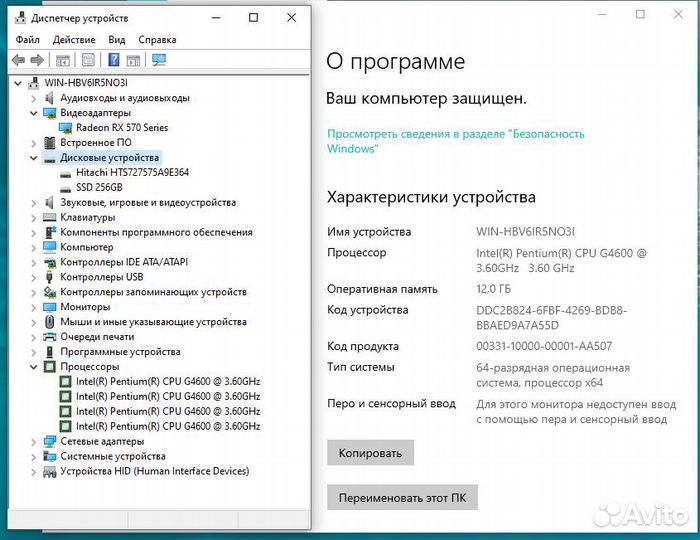This screenshot has height=540, width=700.
Task: Collapse the Процессоры category
Action: coord(33,367)
